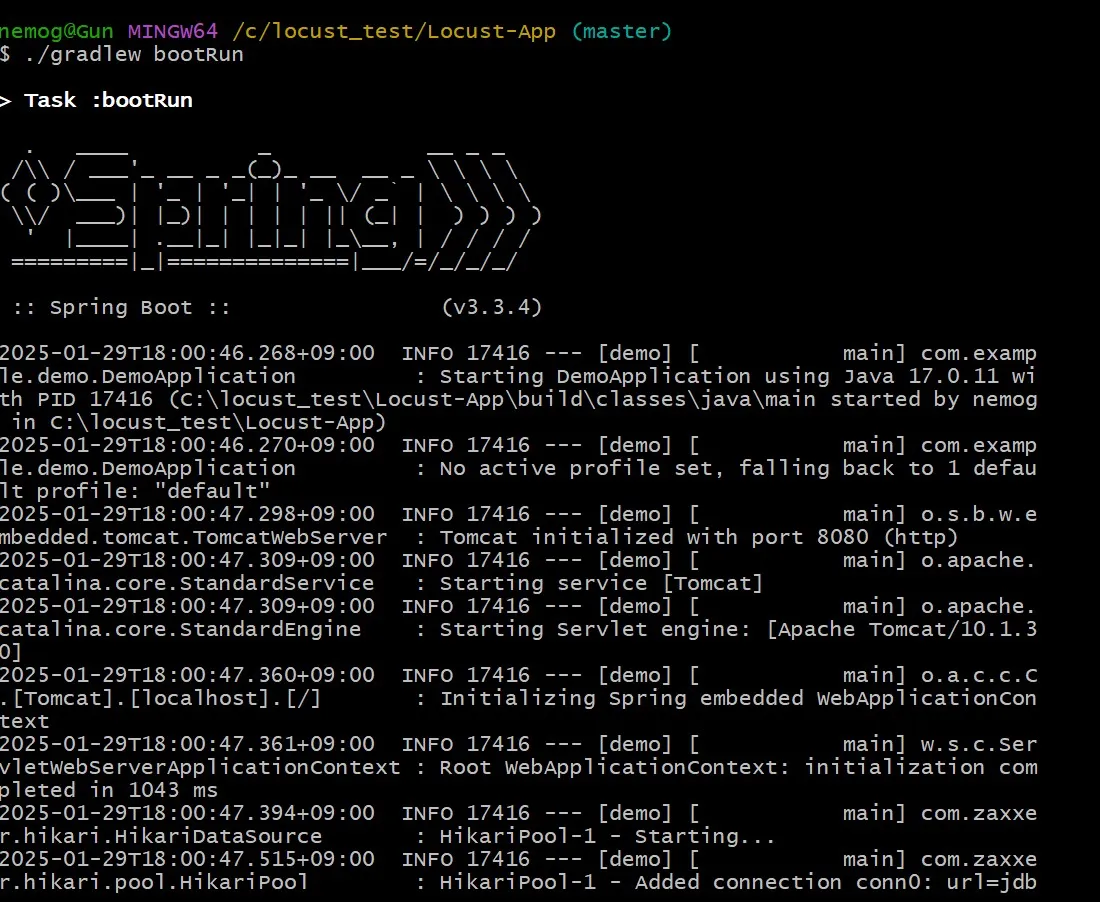
Task: Click the 'th PID 17416' build classes path line
Action: 518,400
